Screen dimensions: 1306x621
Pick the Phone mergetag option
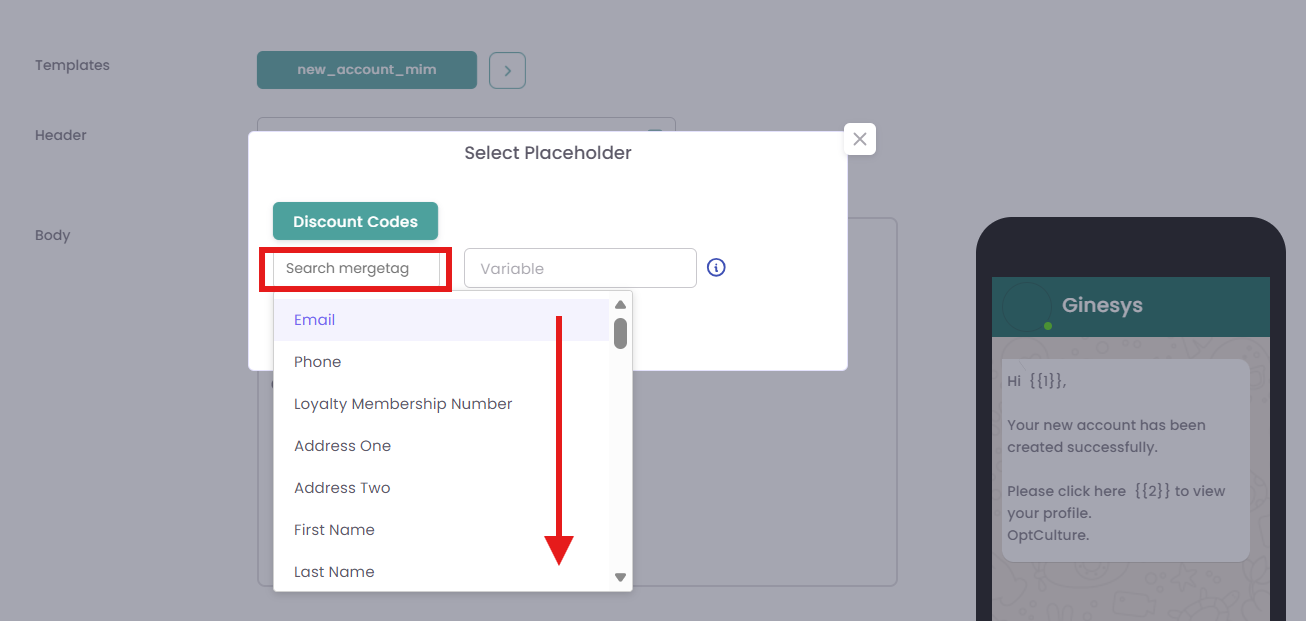point(318,362)
